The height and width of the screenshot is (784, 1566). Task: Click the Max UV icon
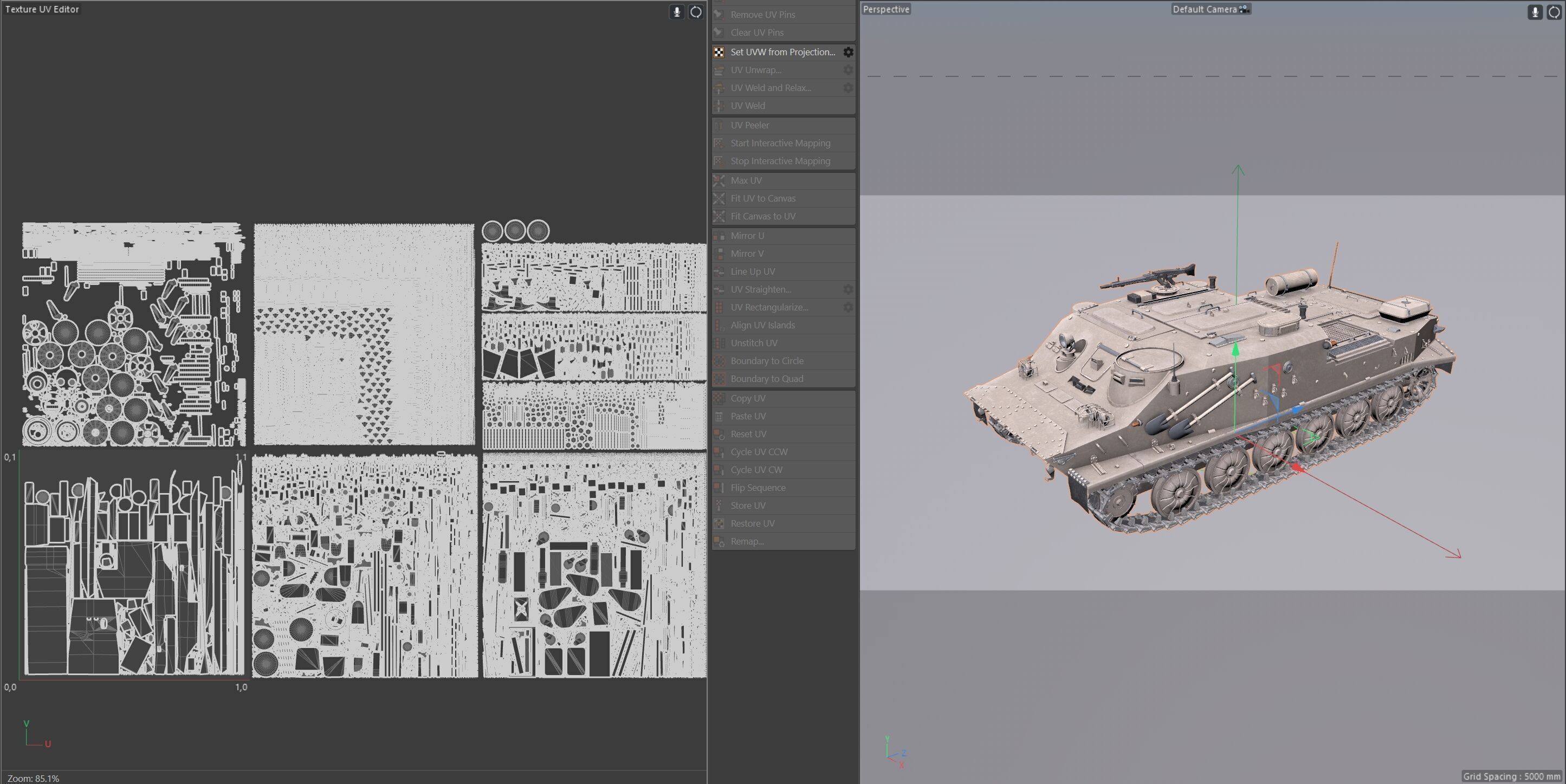(x=719, y=180)
